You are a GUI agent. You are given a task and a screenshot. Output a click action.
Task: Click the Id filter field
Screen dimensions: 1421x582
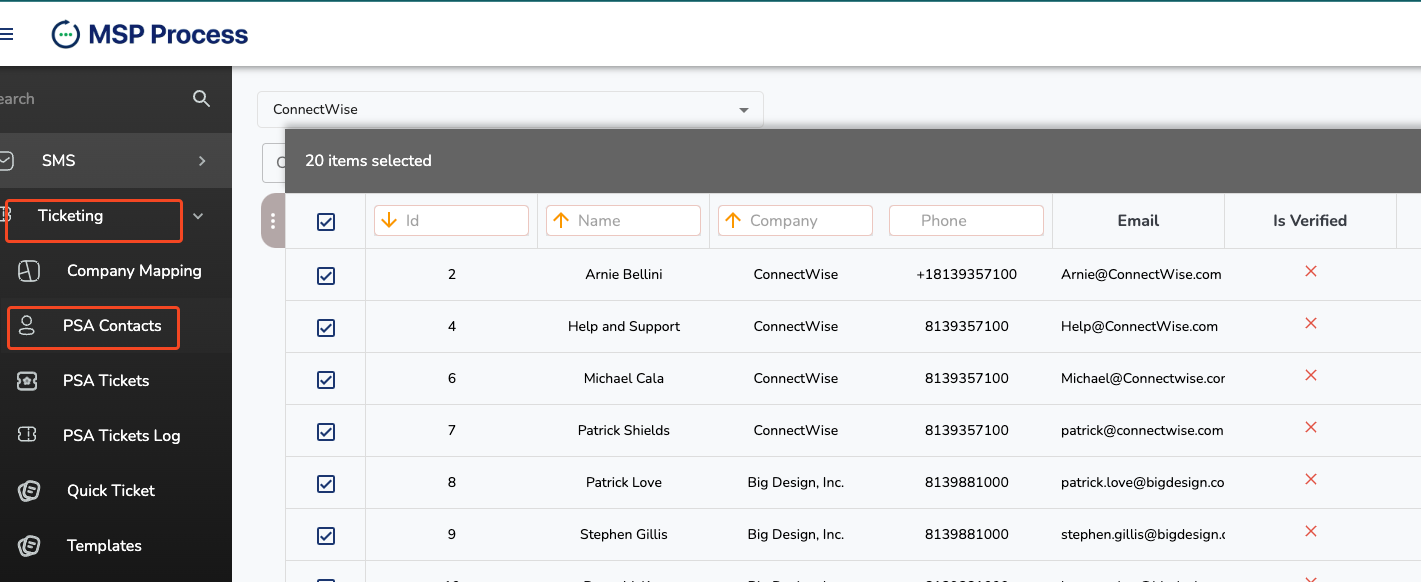pos(451,221)
